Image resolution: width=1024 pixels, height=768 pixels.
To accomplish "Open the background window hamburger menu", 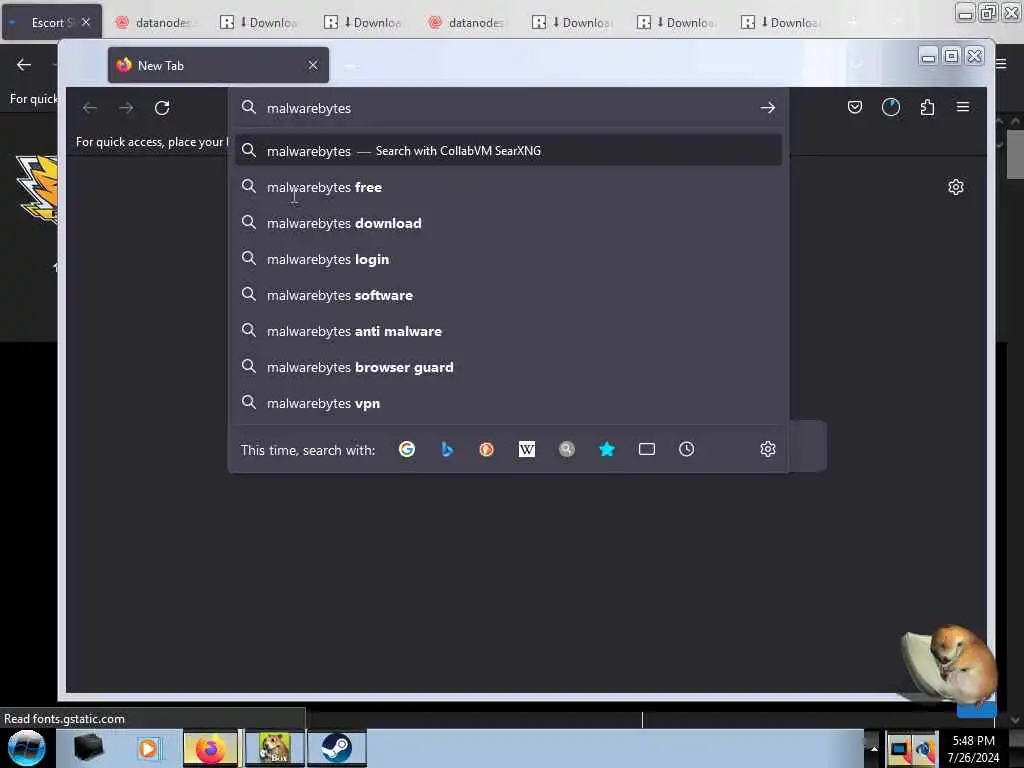I will pyautogui.click(x=1002, y=64).
